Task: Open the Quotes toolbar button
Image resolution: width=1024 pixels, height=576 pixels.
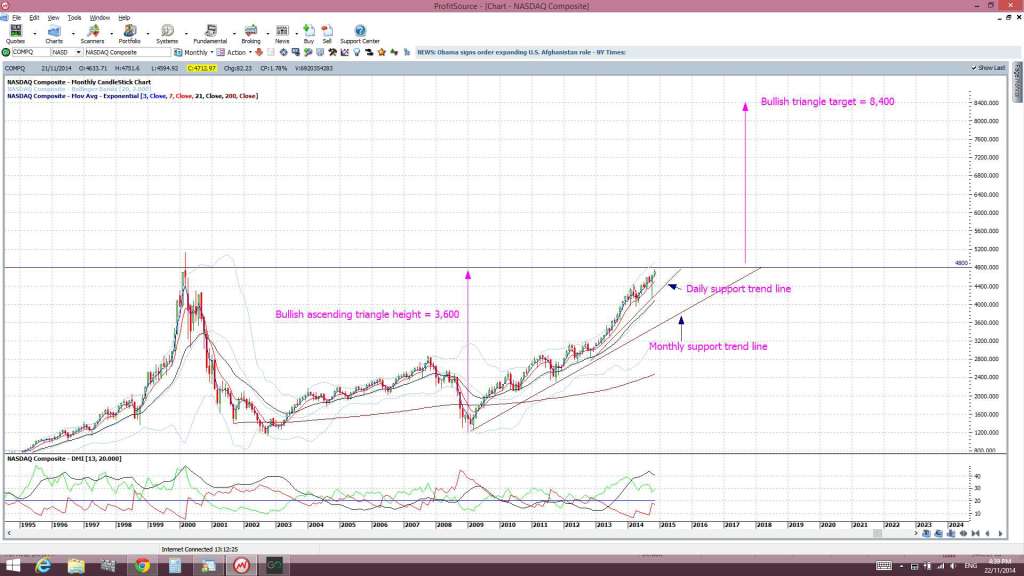Action: pos(16,33)
